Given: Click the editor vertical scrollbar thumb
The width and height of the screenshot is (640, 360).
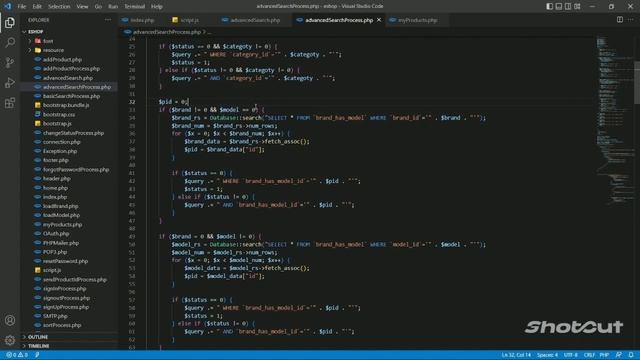Looking at the screenshot, I should [x=637, y=82].
